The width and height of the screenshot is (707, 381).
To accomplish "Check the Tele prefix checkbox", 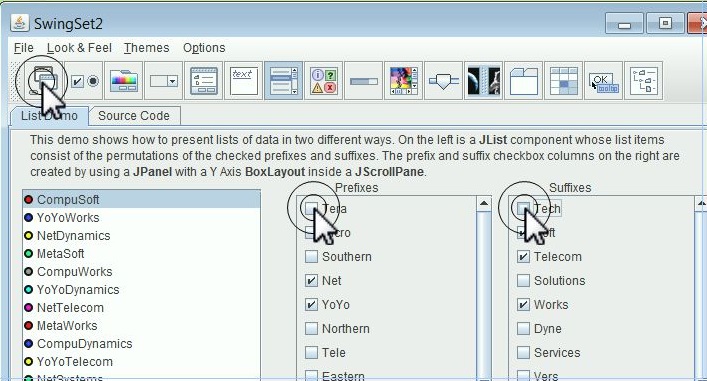I will coord(311,353).
